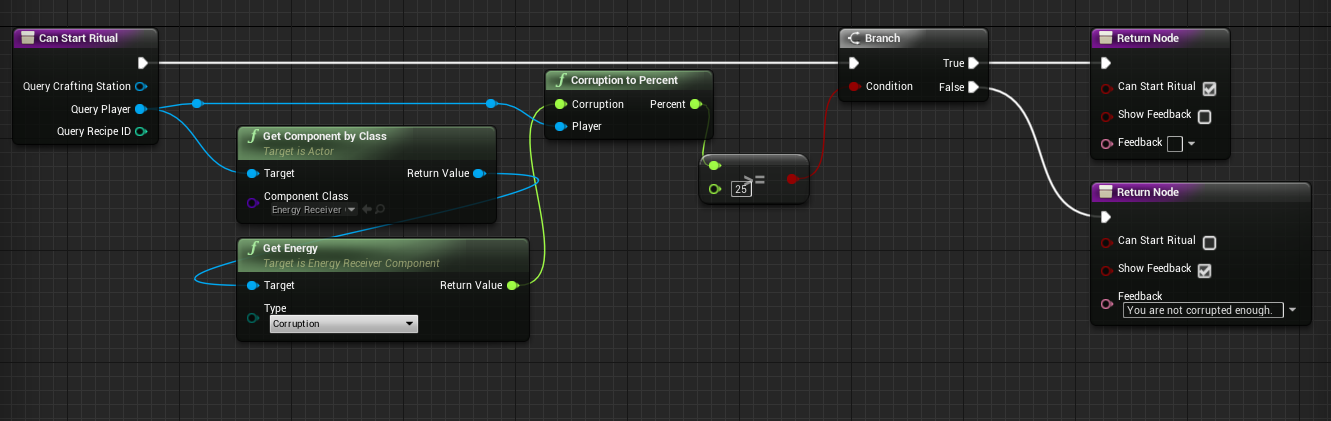Screen dimensions: 1331x421
Task: Expand the Feedback arrow in upper Return Node
Action: (1192, 144)
